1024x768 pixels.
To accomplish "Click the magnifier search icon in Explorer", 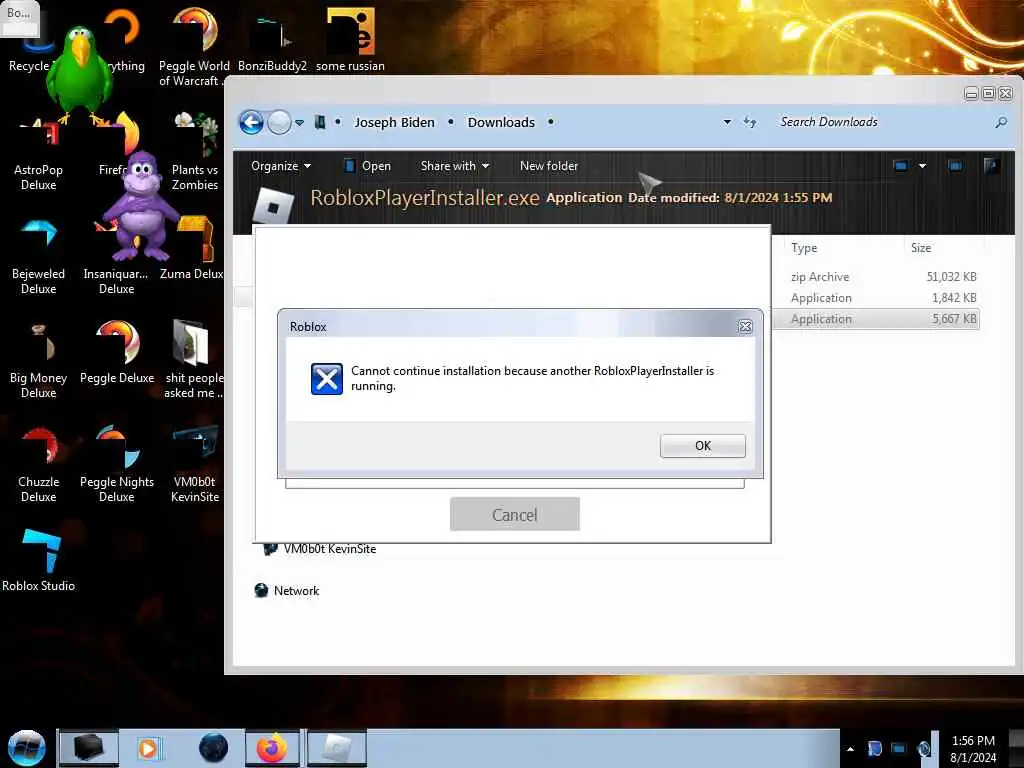I will [1000, 122].
